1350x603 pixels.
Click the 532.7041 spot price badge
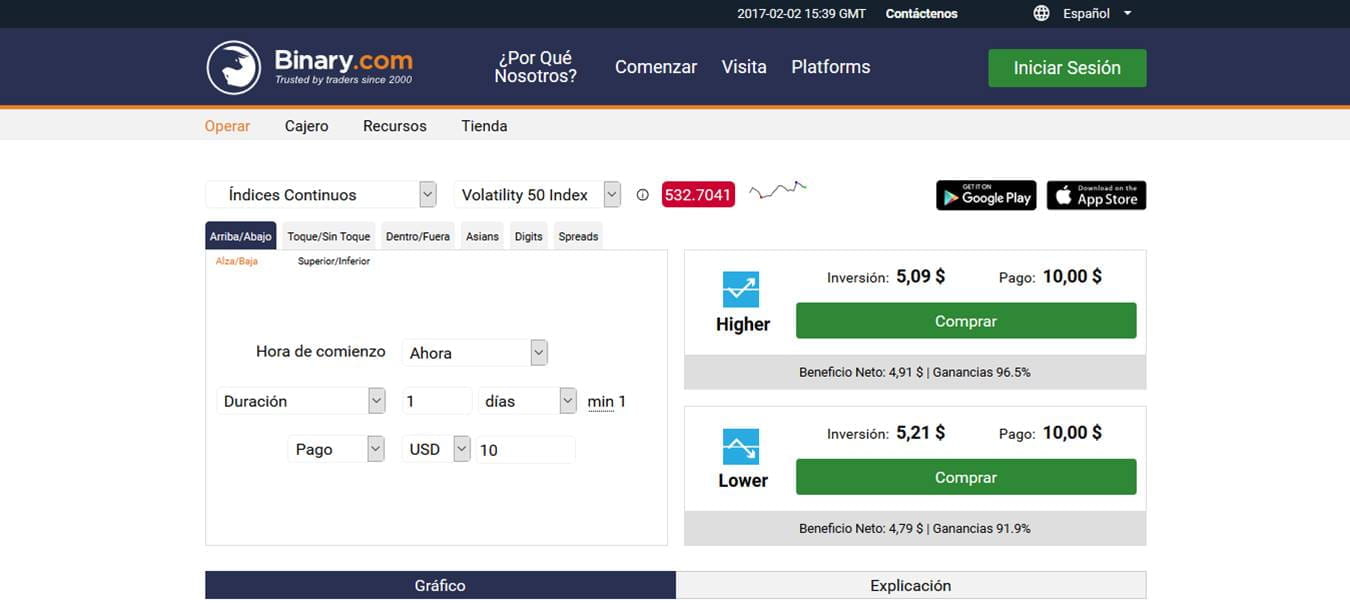(698, 194)
